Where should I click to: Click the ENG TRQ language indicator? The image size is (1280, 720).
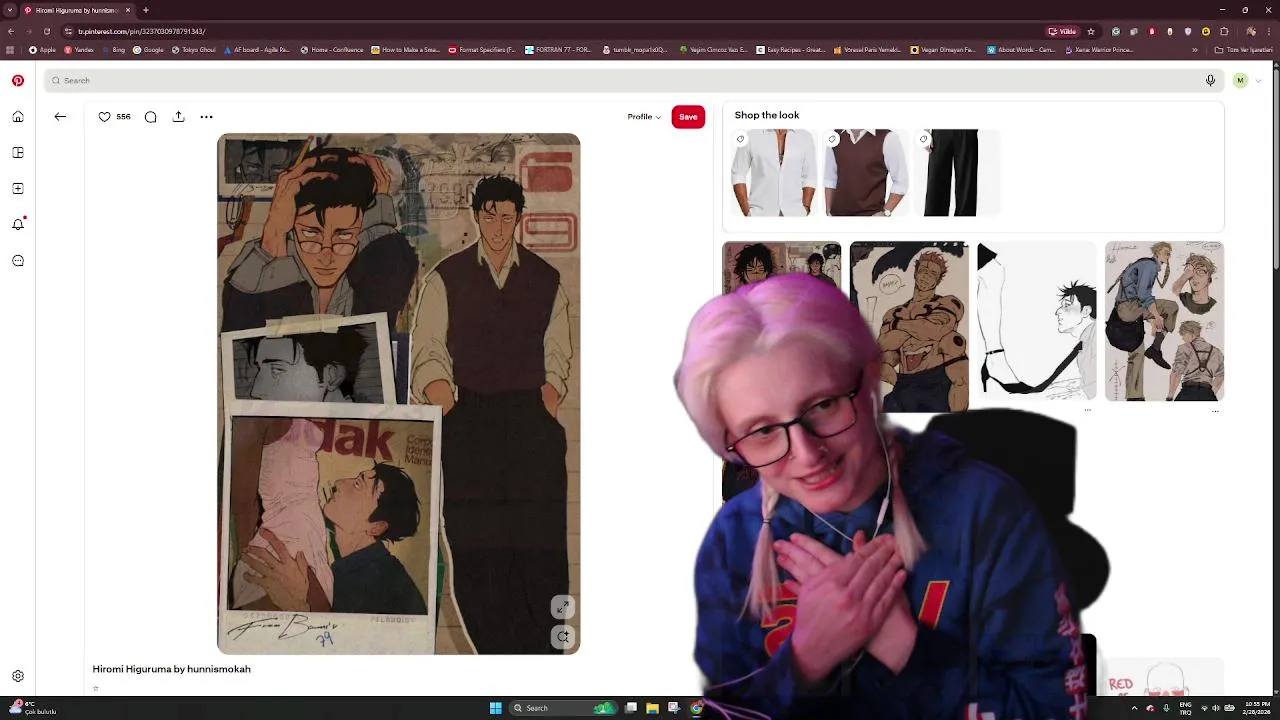click(1186, 708)
